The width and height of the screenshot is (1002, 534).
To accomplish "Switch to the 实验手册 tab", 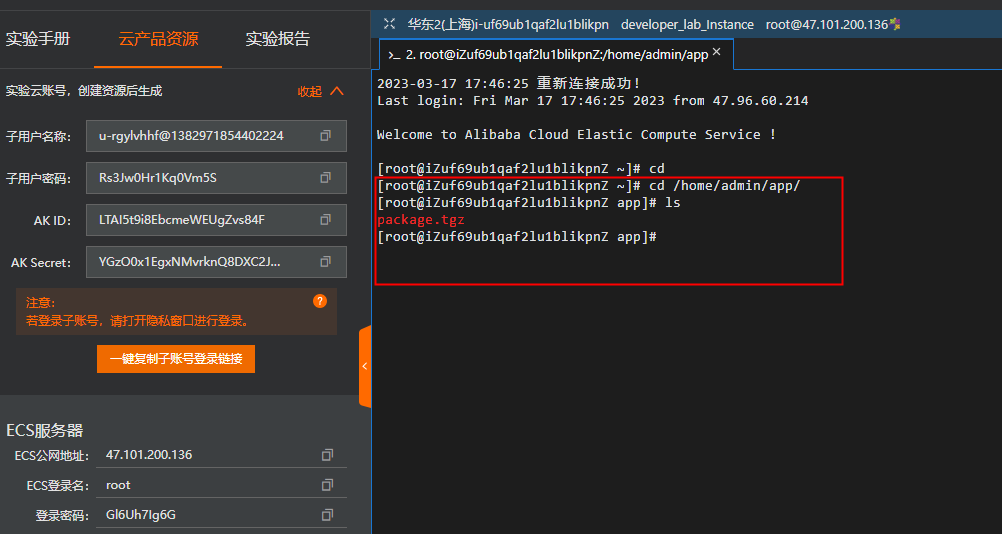I will point(38,39).
